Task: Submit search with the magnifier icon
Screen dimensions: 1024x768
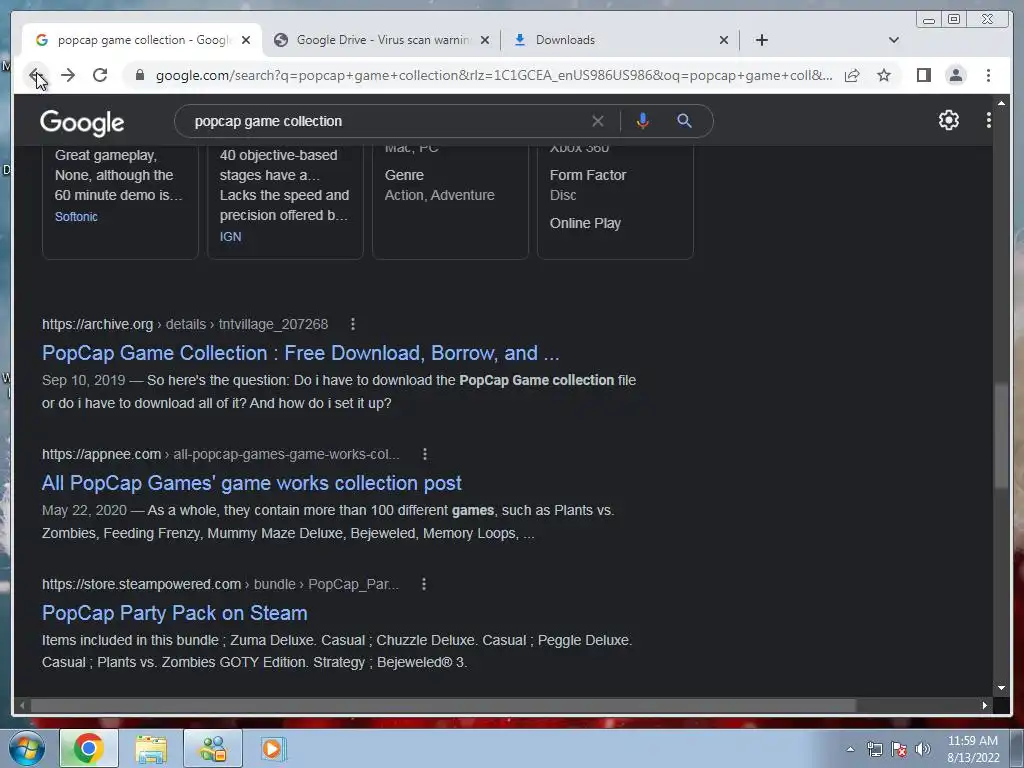Action: pos(684,121)
